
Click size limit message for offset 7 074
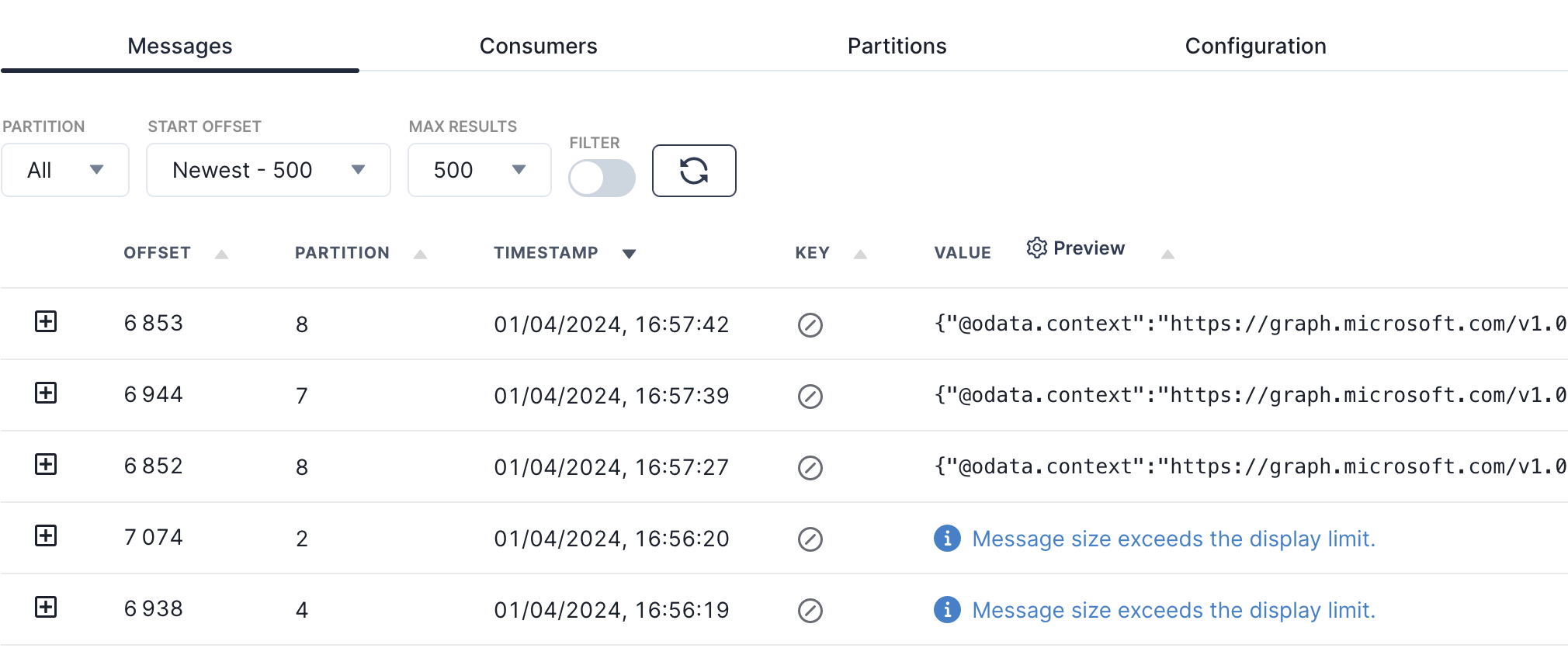click(x=1174, y=539)
